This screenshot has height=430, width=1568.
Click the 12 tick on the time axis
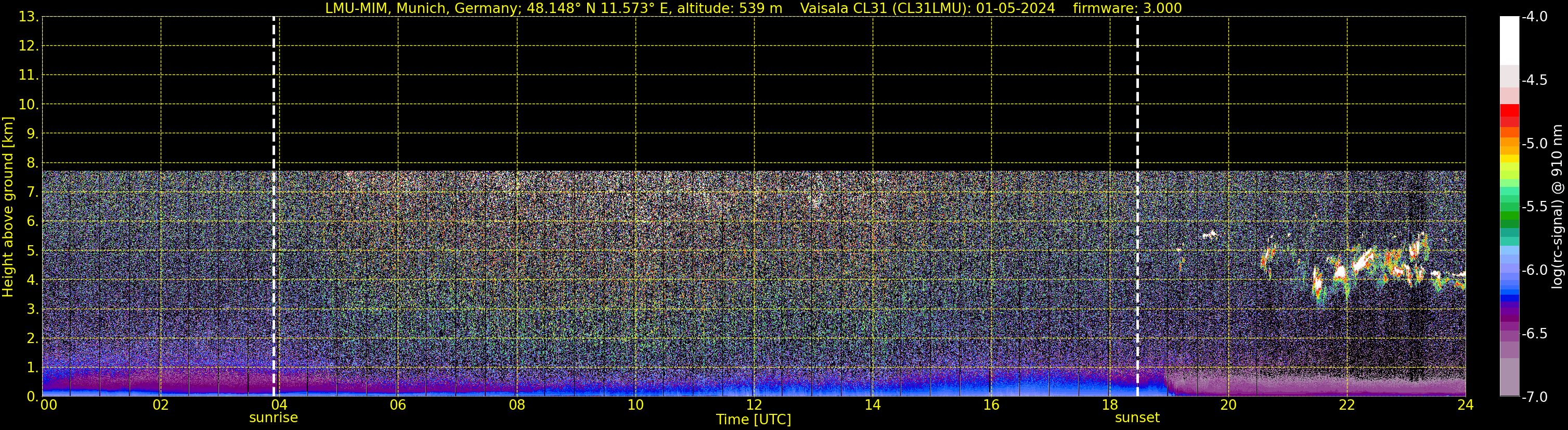(x=754, y=405)
